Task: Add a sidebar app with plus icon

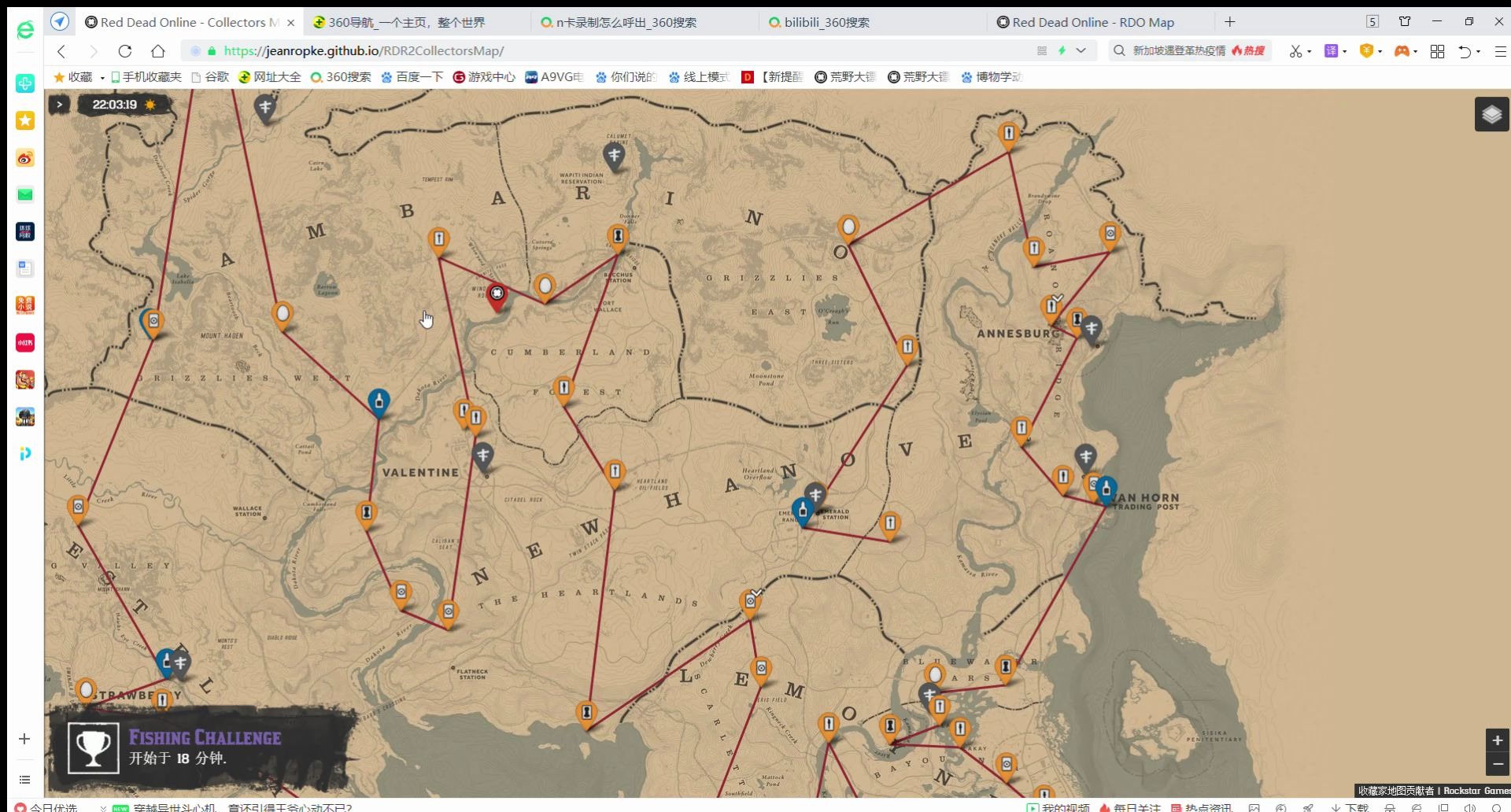Action: pos(24,739)
